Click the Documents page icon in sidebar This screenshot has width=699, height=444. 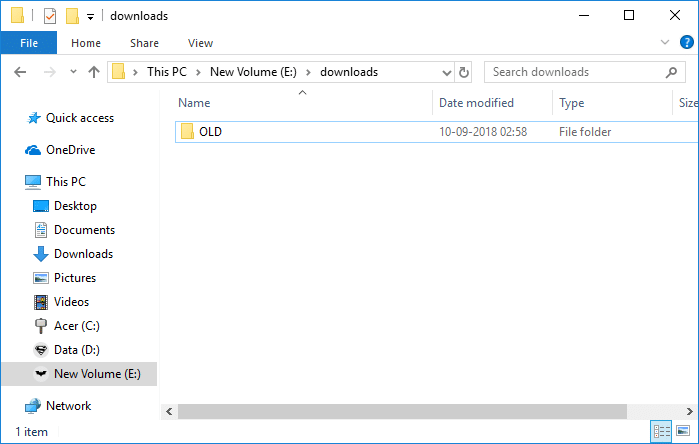point(41,230)
